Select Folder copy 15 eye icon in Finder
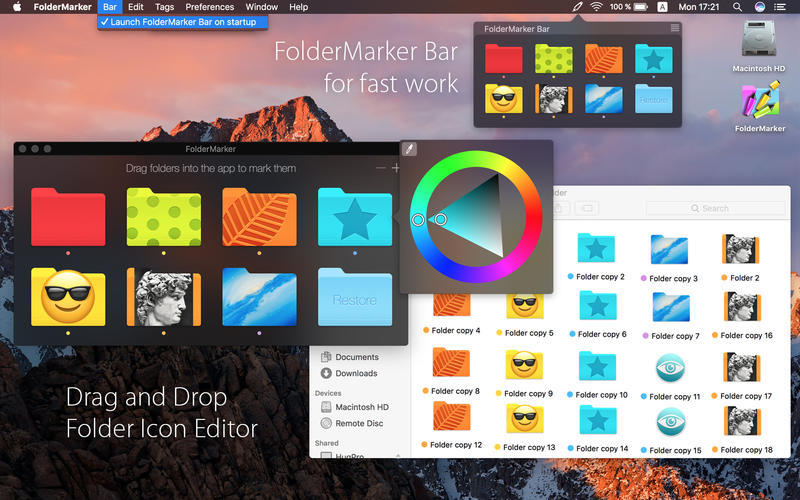 point(671,421)
